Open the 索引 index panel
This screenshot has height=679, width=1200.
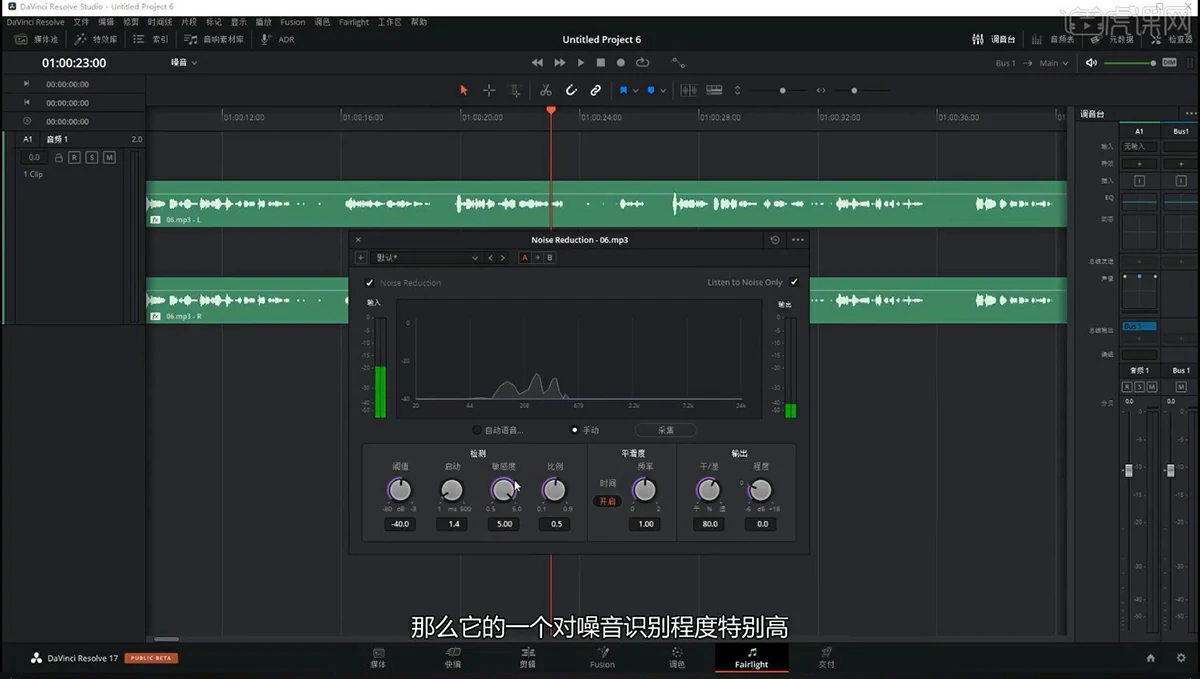point(151,39)
